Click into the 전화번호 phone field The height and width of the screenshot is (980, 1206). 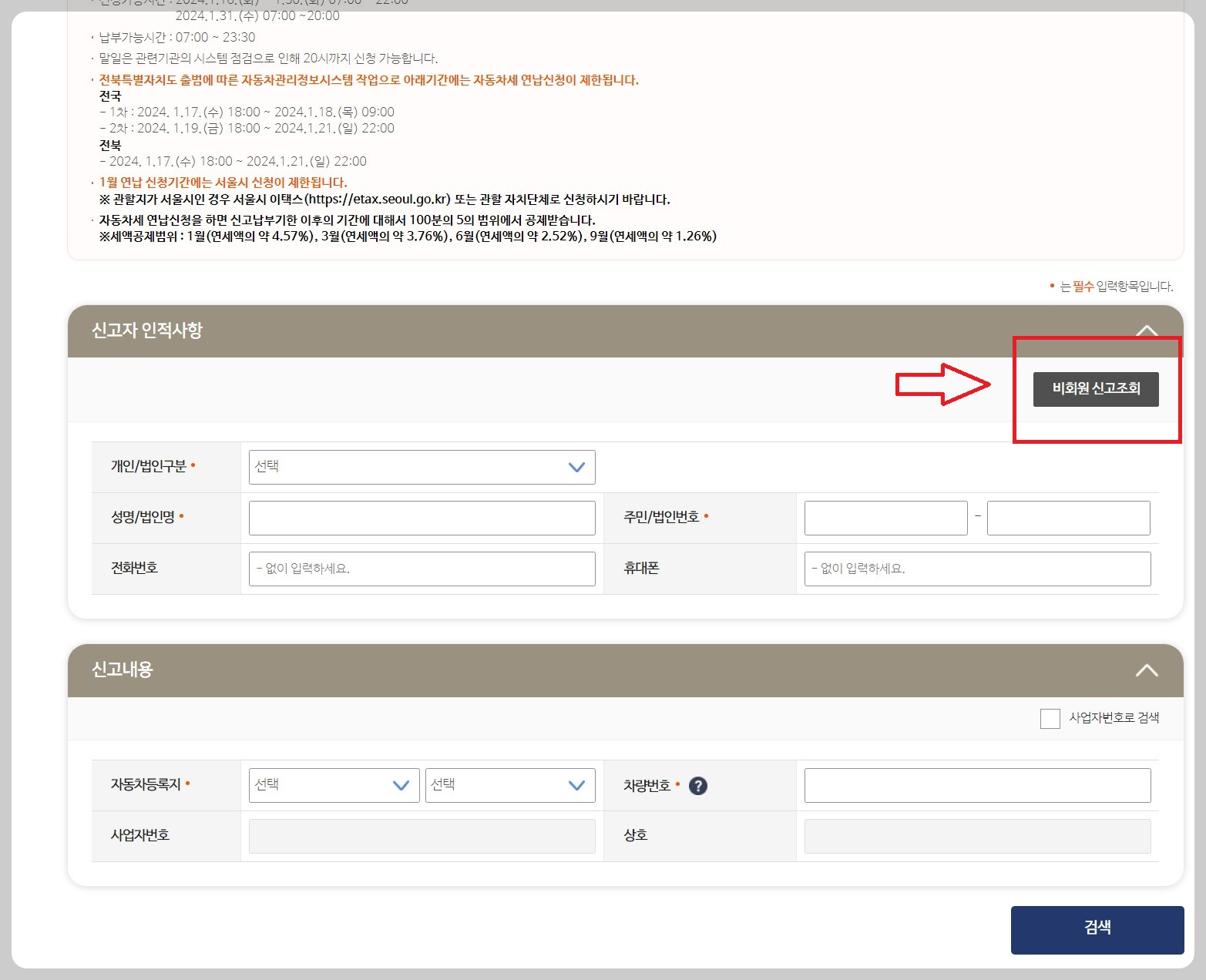(x=421, y=569)
